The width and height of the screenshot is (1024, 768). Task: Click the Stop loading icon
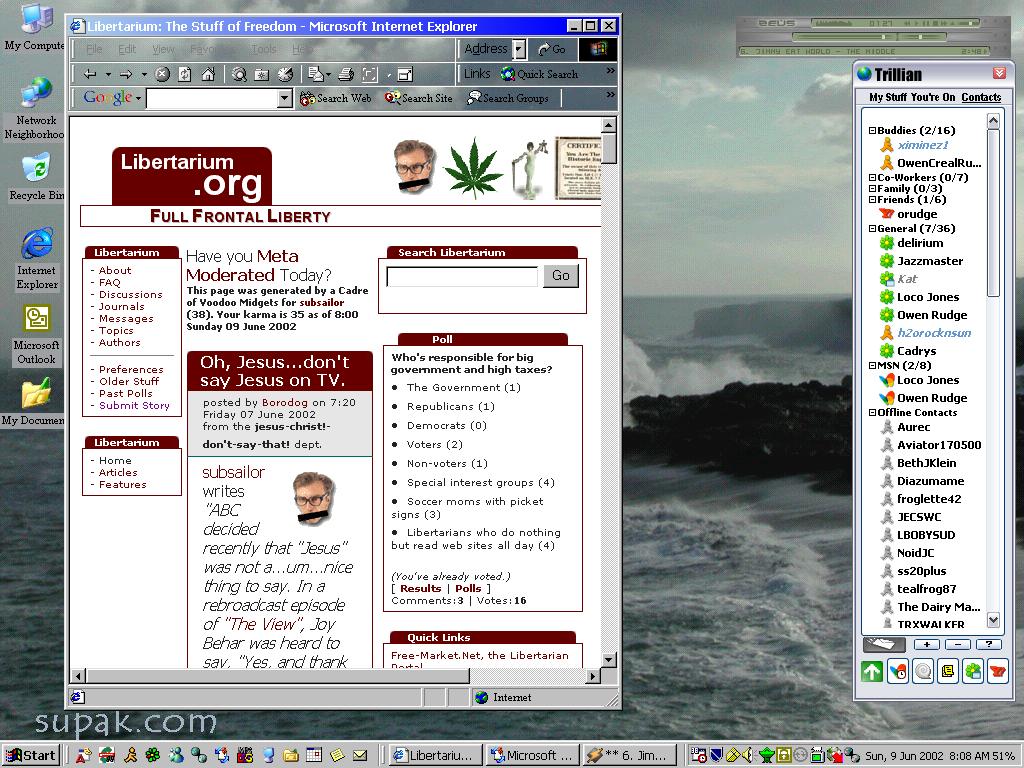tap(162, 74)
